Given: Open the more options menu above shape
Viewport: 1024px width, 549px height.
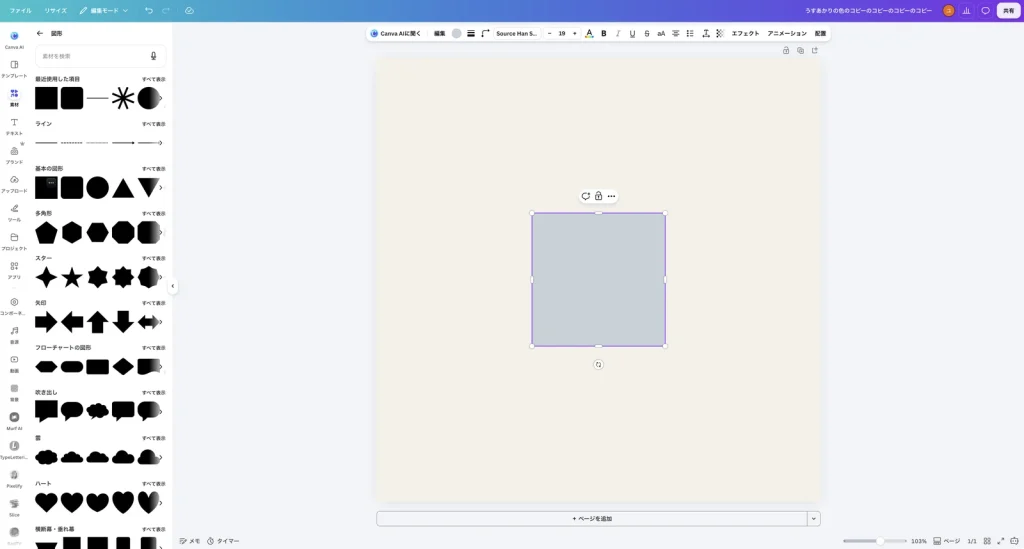Looking at the screenshot, I should 611,196.
